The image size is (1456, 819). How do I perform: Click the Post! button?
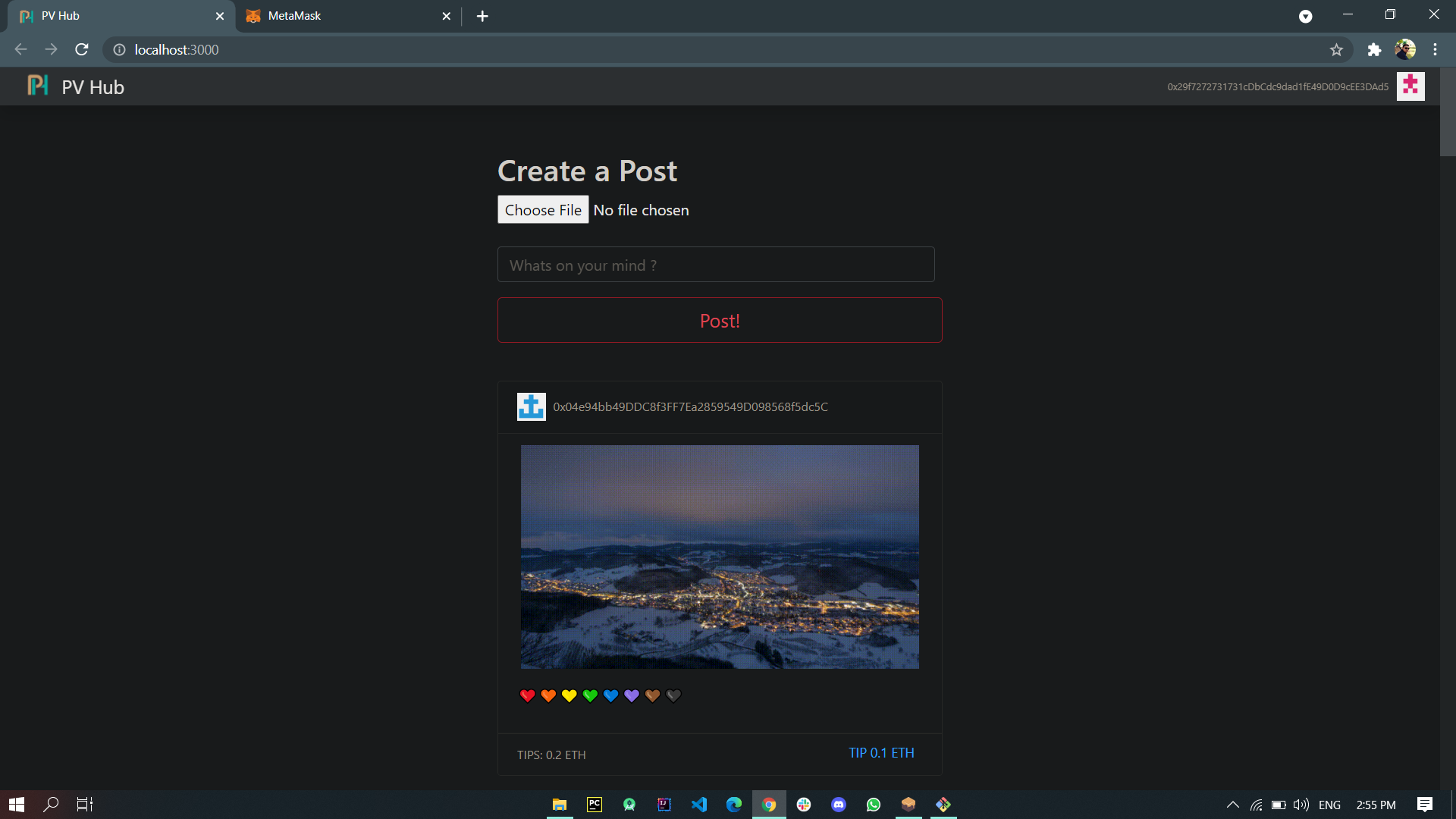[x=719, y=320]
